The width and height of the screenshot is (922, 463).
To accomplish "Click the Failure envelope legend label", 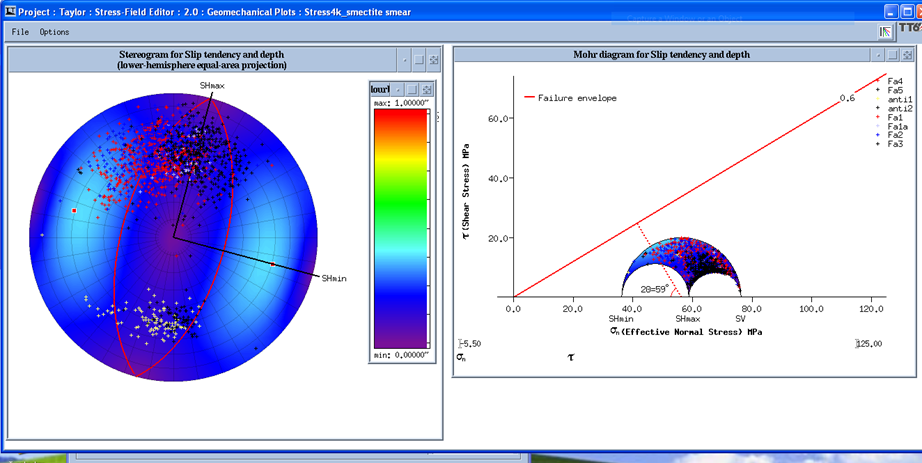I will tap(577, 98).
